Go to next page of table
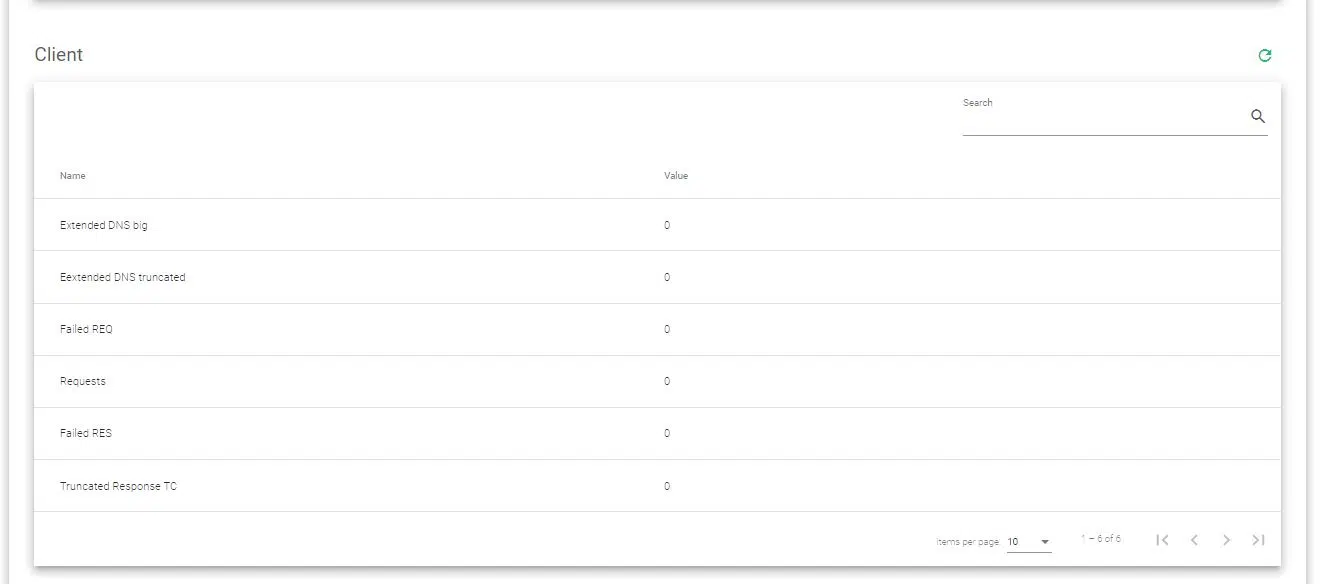 1226,540
